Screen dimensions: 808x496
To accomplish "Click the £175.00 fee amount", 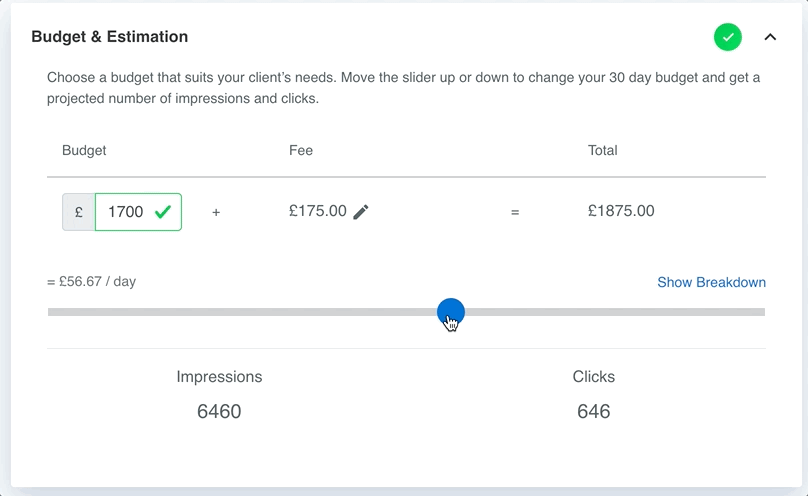I will pyautogui.click(x=318, y=211).
